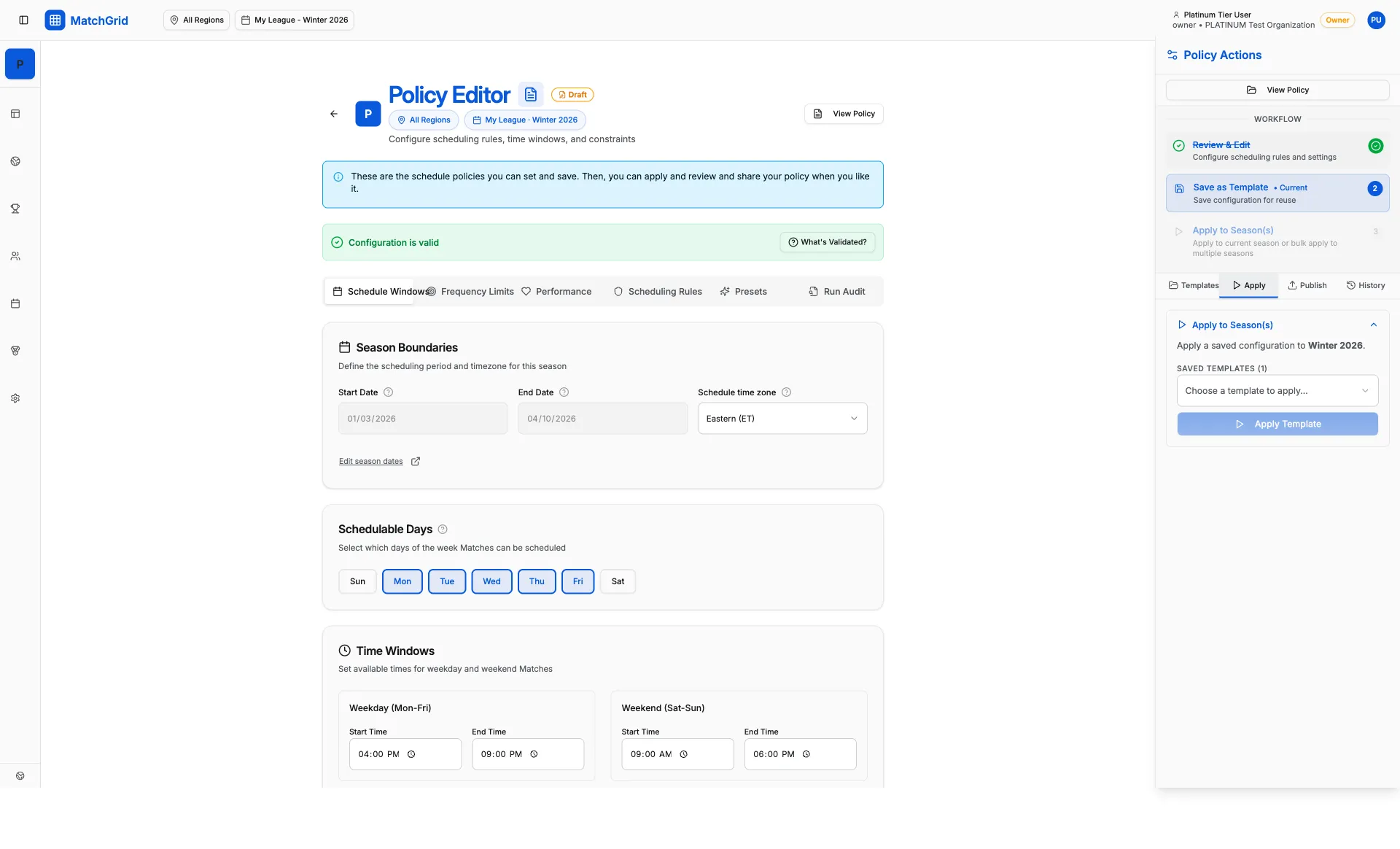The image size is (1400, 849).
Task: Toggle the sidebar with the panel icon
Action: (x=24, y=20)
